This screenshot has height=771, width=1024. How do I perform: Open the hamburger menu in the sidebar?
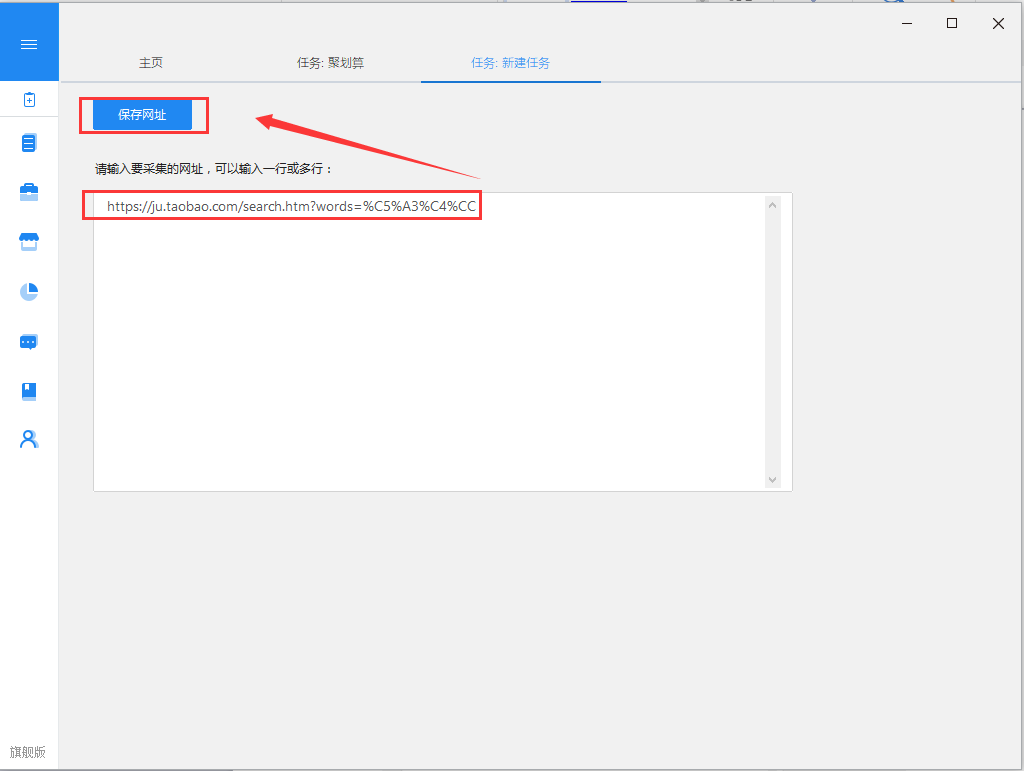(29, 44)
